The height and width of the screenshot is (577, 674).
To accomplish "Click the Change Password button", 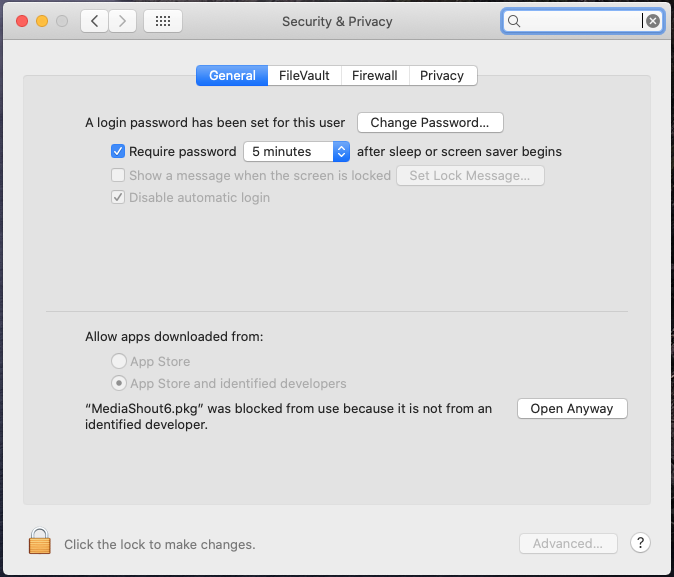I will pos(430,123).
